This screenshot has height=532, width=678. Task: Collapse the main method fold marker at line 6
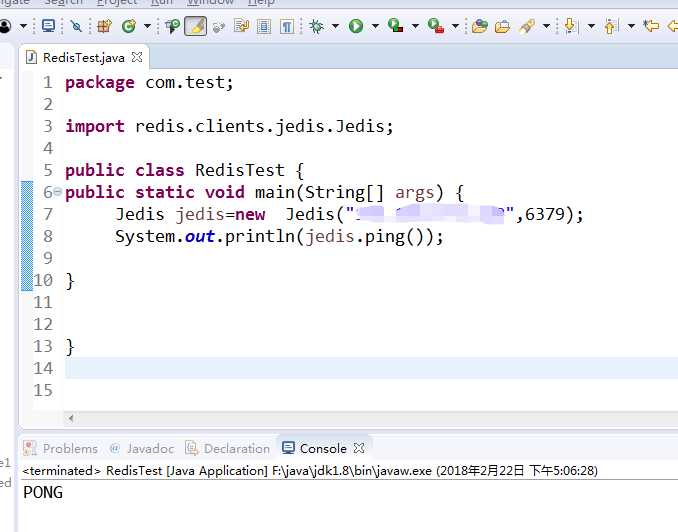click(57, 192)
